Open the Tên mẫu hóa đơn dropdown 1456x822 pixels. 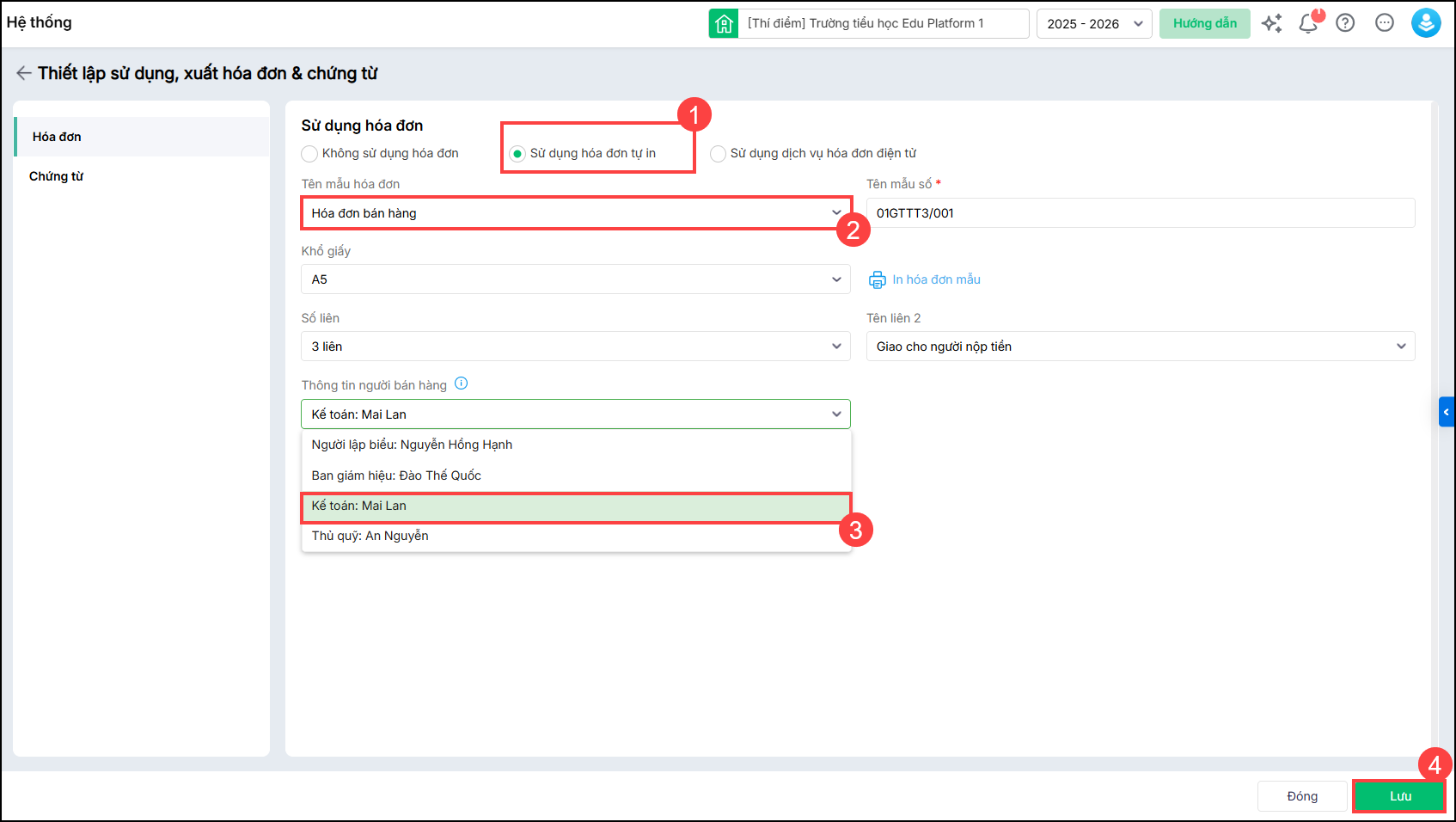coord(575,213)
